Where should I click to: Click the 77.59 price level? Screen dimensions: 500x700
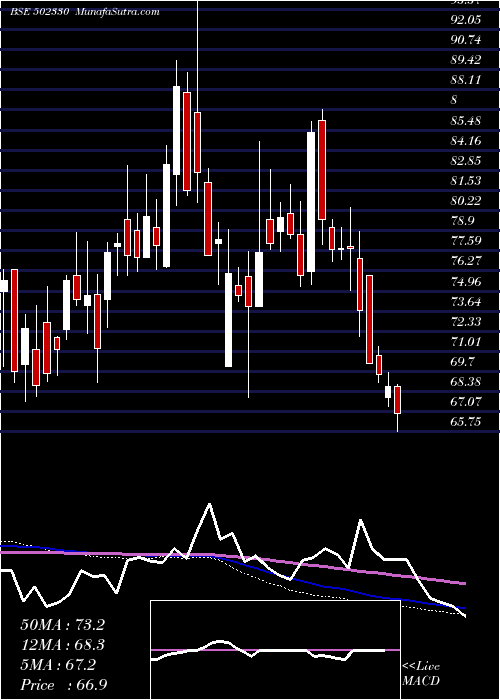coord(466,241)
